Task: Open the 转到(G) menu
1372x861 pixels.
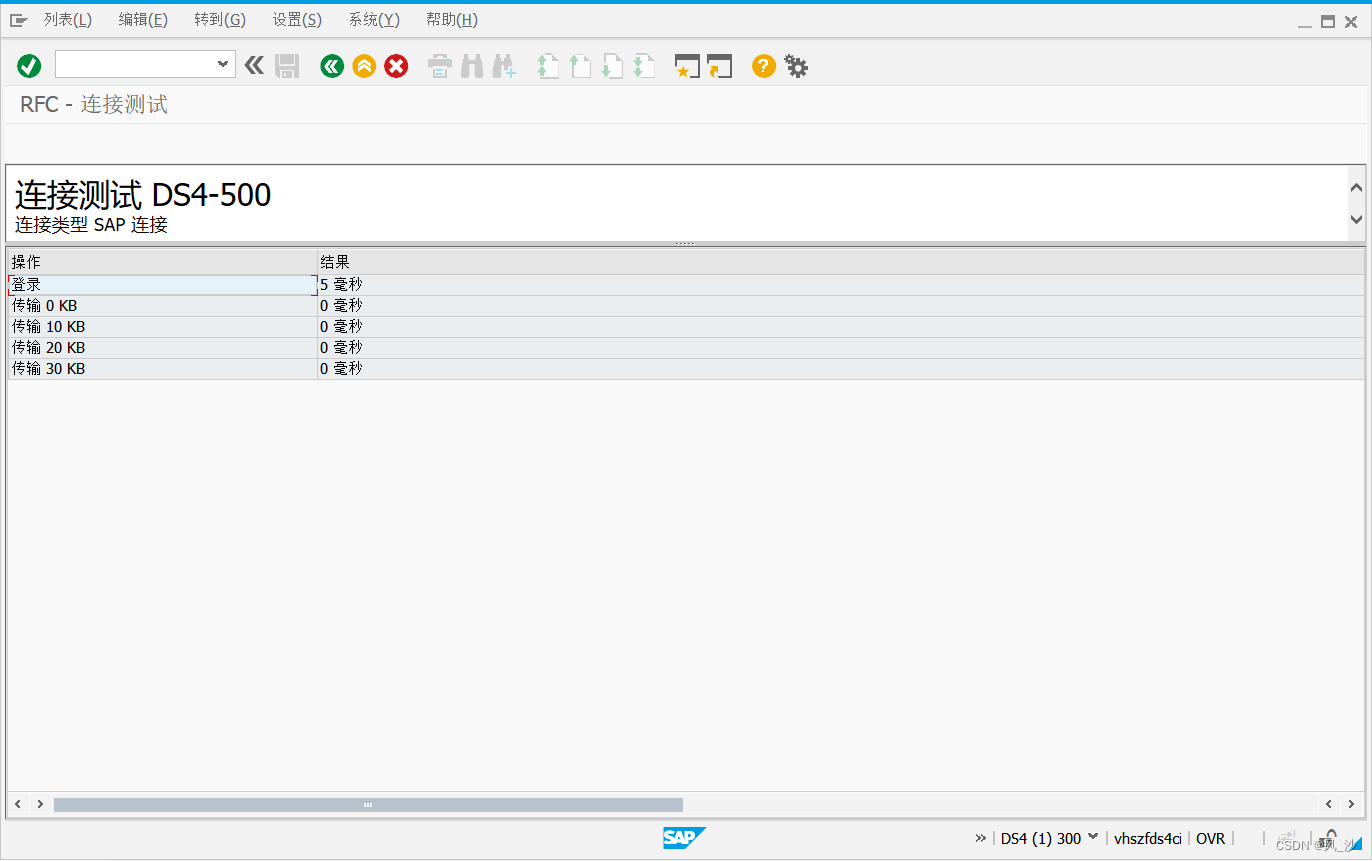Action: coord(220,20)
